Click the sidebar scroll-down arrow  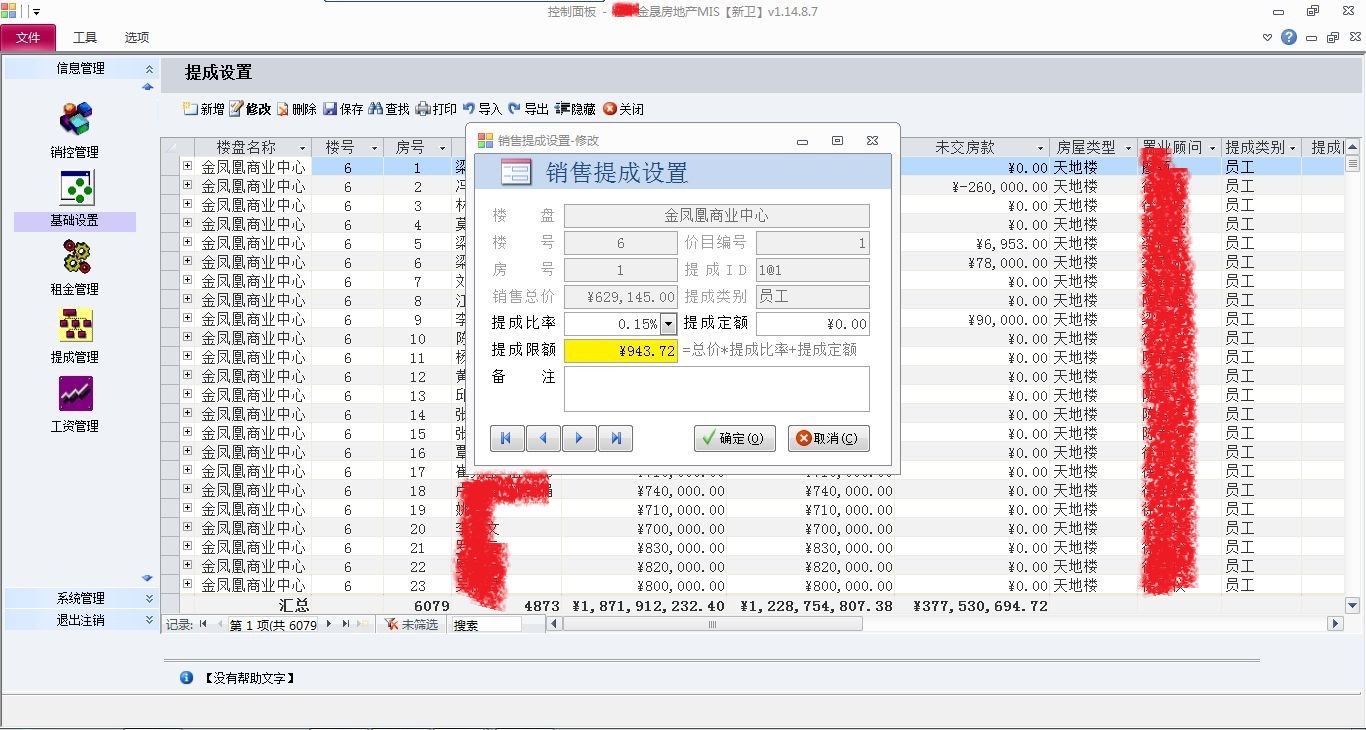pyautogui.click(x=148, y=578)
